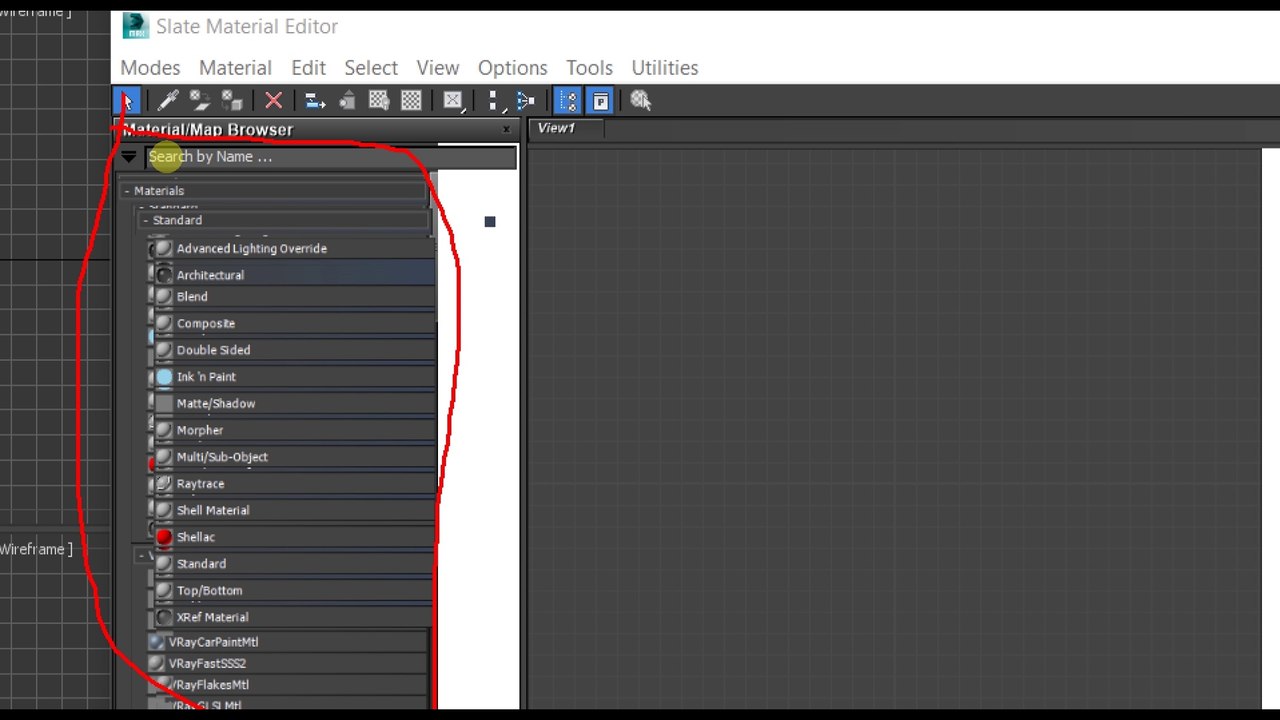Select the Blend material

point(292,297)
